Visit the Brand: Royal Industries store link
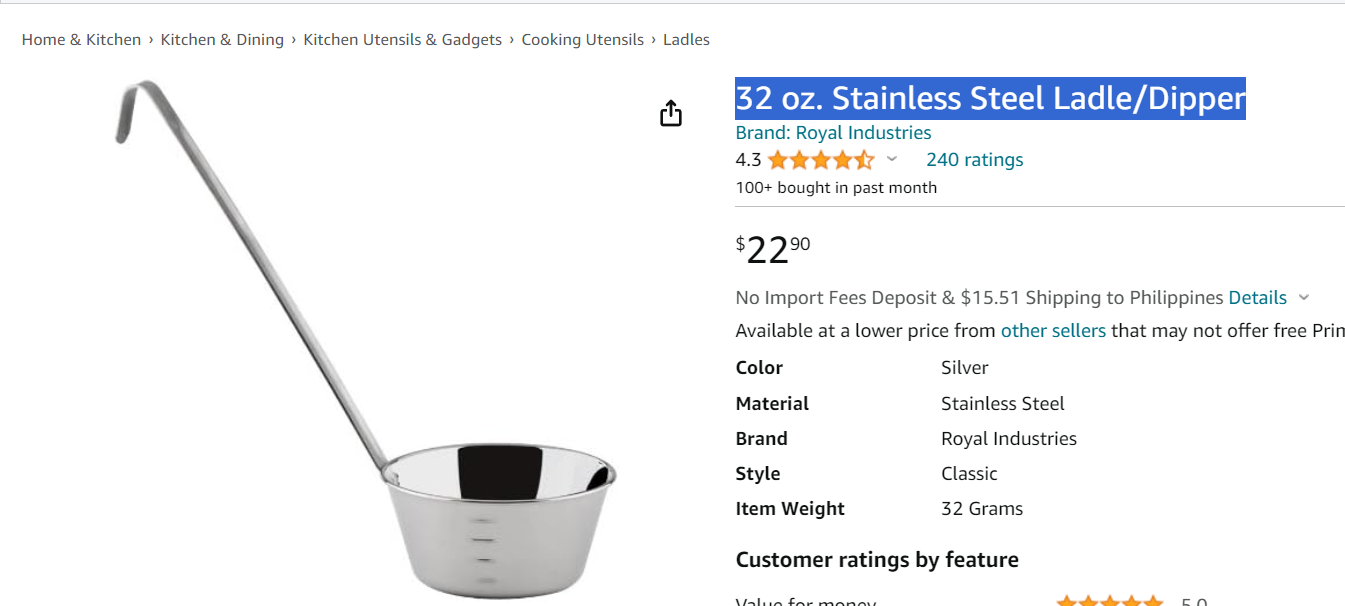 tap(833, 133)
